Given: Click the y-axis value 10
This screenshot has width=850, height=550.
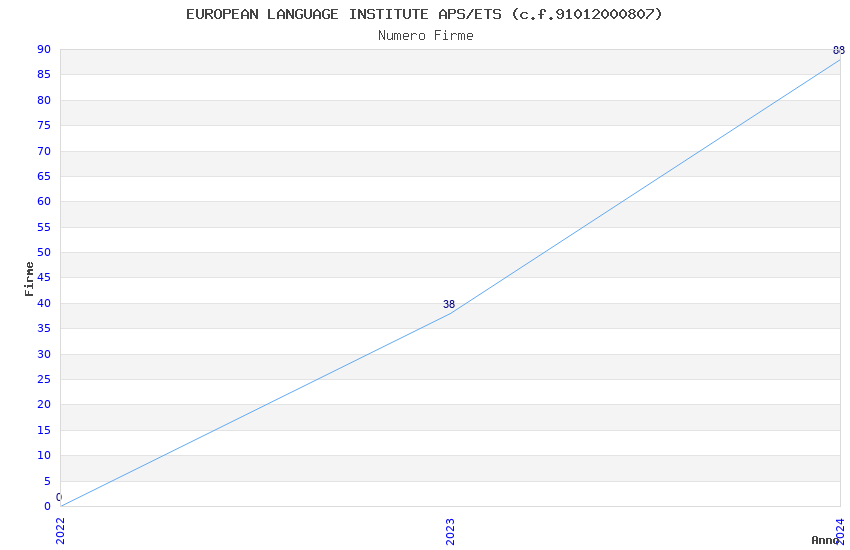Looking at the screenshot, I should [44, 455].
